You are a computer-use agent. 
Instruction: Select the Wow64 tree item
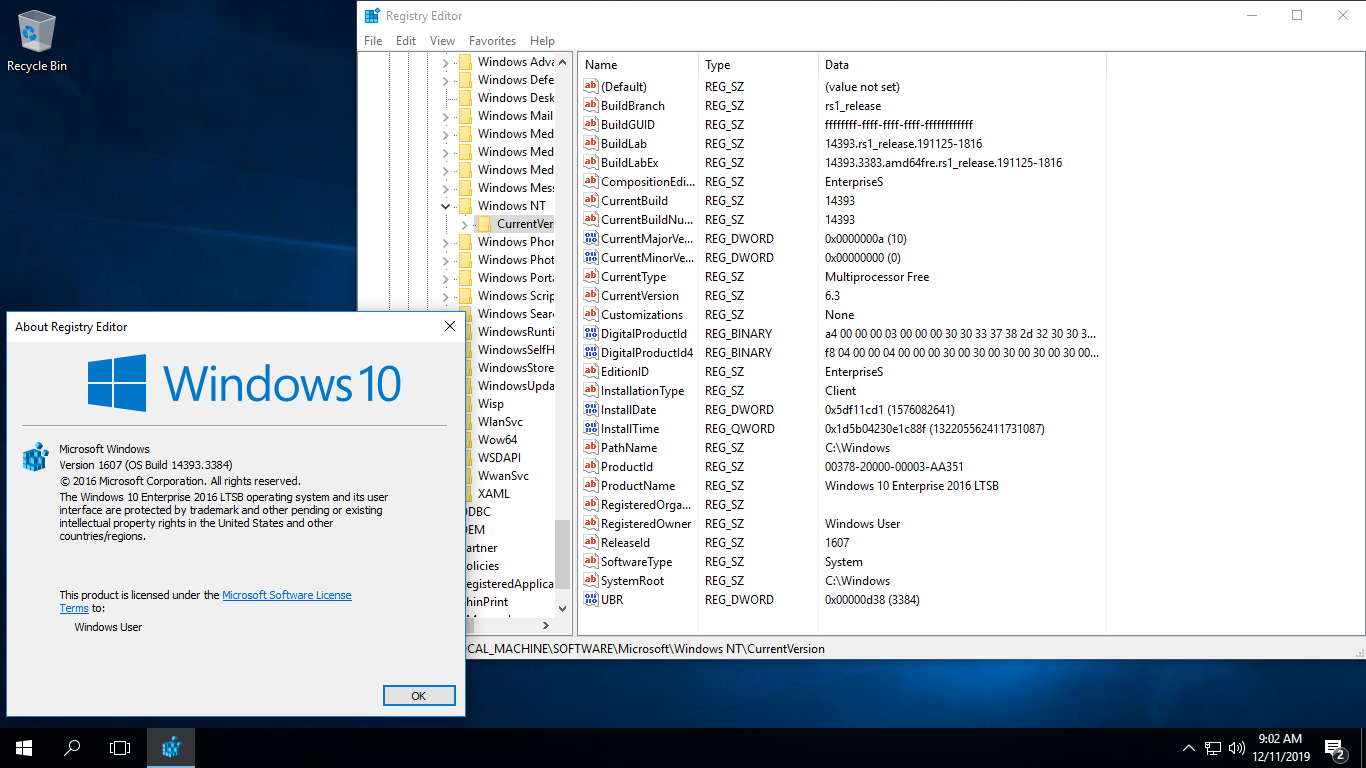click(x=497, y=440)
